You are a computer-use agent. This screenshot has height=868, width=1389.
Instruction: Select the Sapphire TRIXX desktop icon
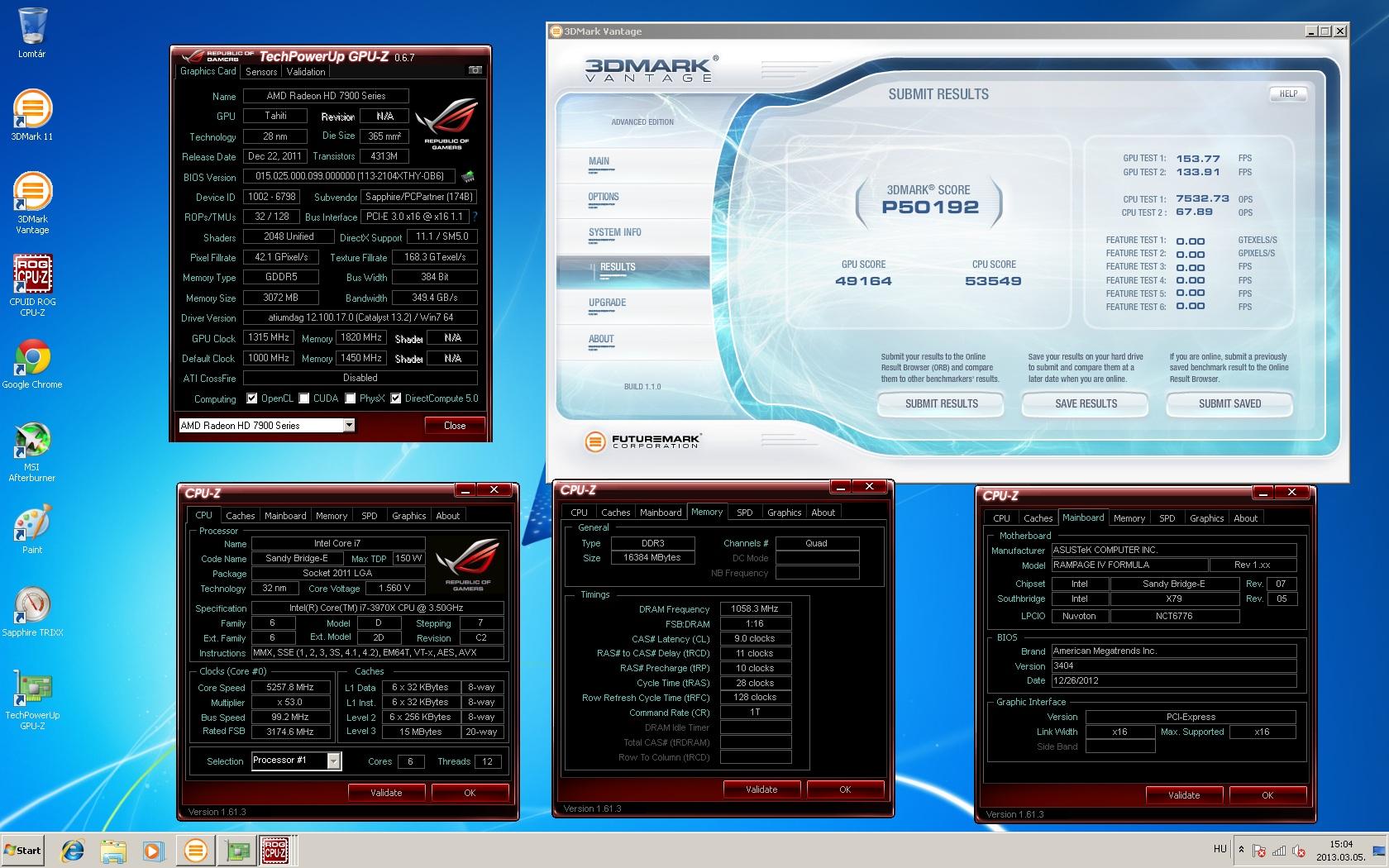click(32, 612)
